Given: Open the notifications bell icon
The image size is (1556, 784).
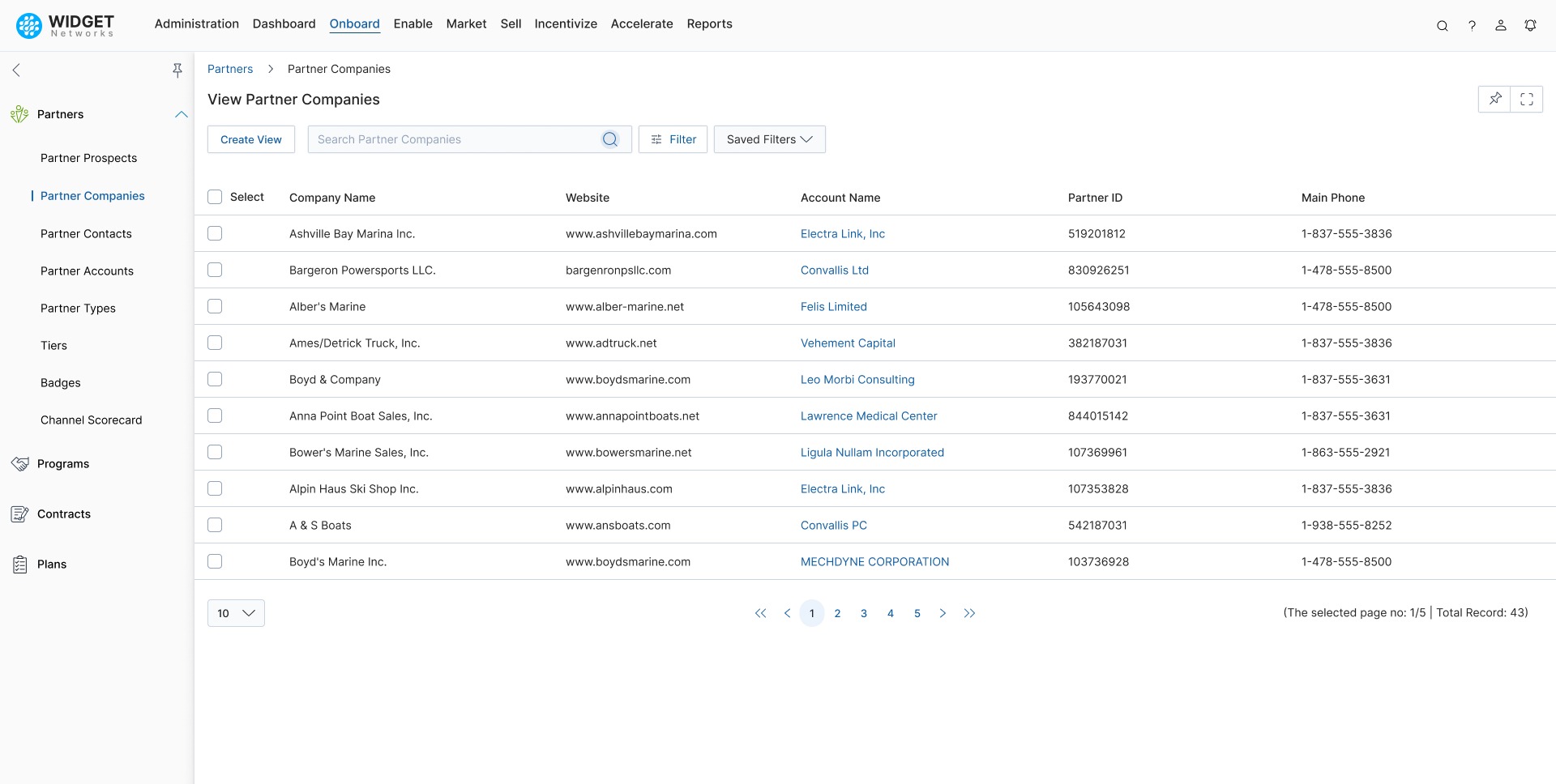Looking at the screenshot, I should click(1530, 25).
